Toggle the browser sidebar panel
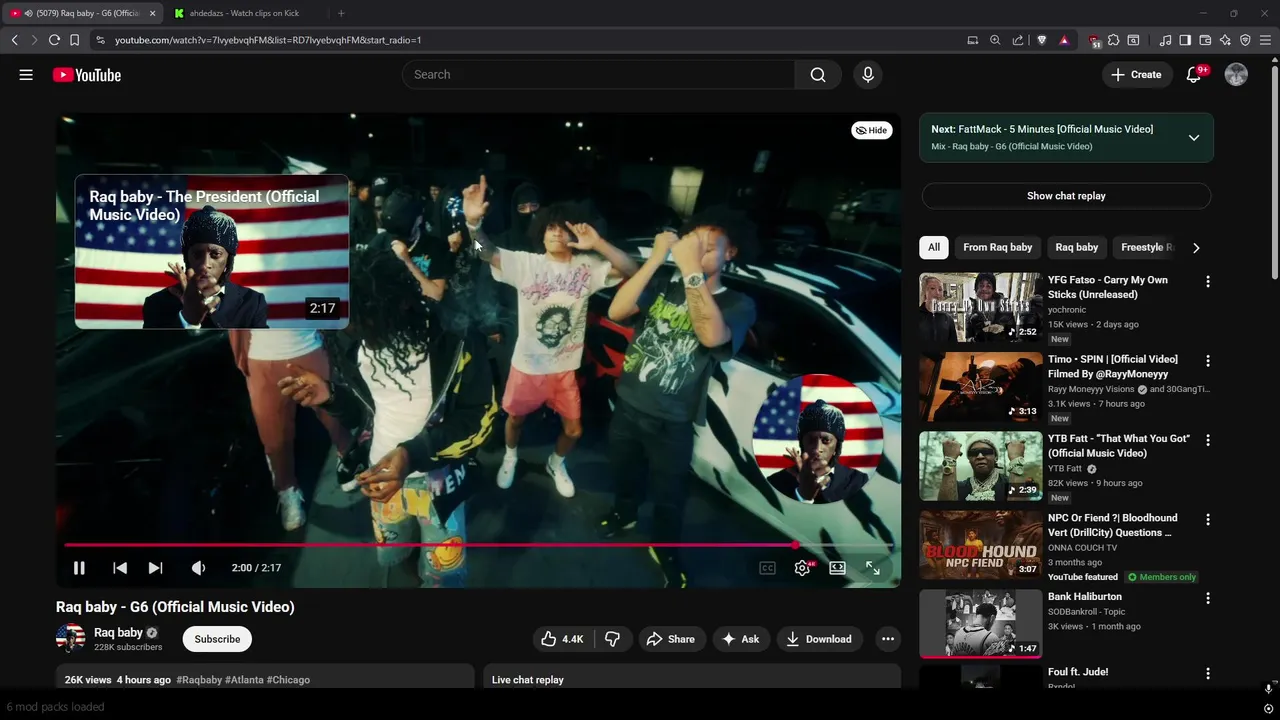This screenshot has width=1280, height=720. click(x=1185, y=40)
